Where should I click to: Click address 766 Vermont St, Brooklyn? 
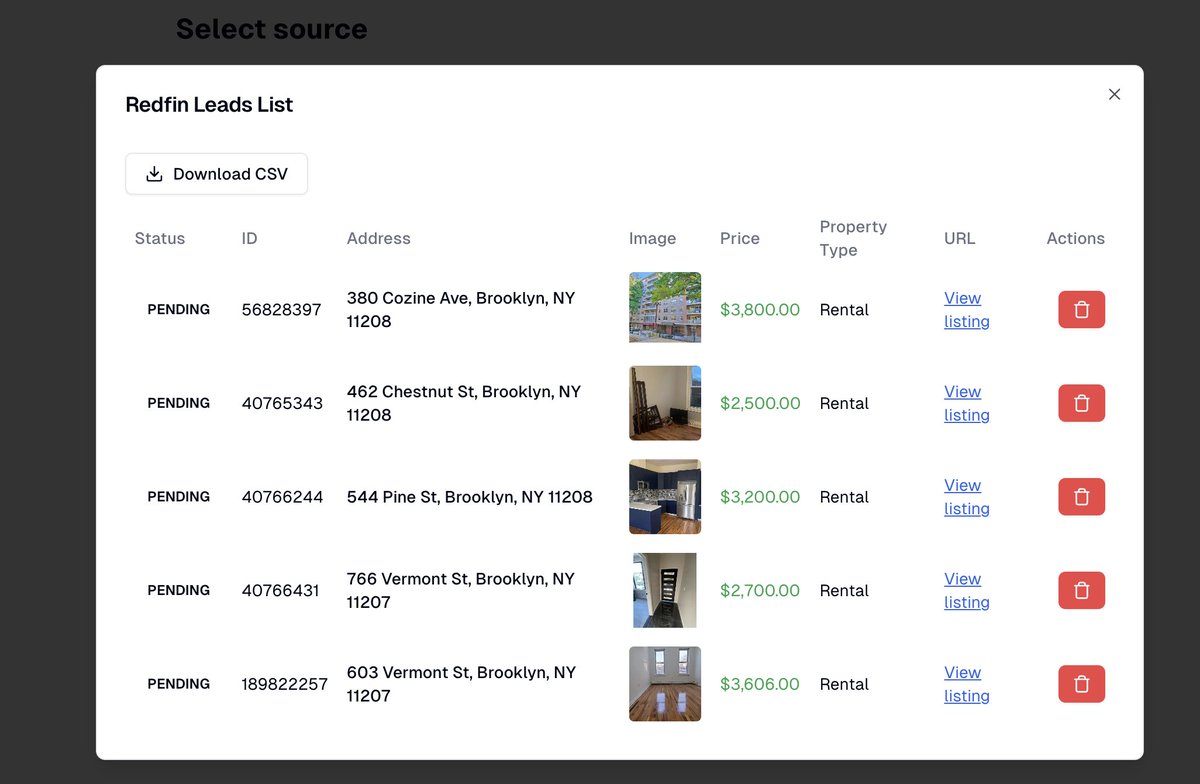click(461, 590)
